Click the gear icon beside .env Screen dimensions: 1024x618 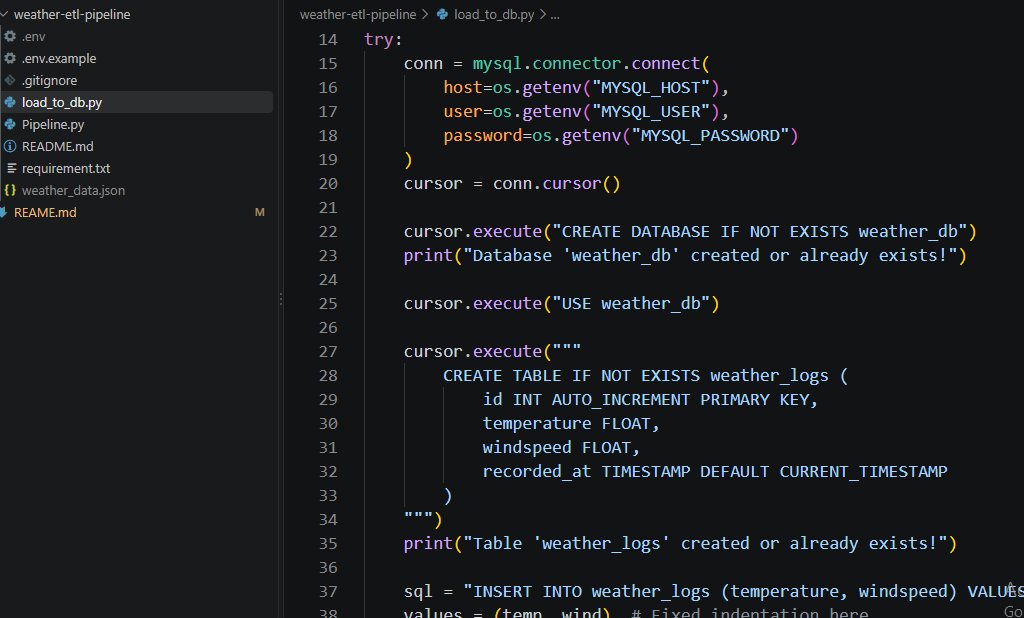(x=10, y=37)
